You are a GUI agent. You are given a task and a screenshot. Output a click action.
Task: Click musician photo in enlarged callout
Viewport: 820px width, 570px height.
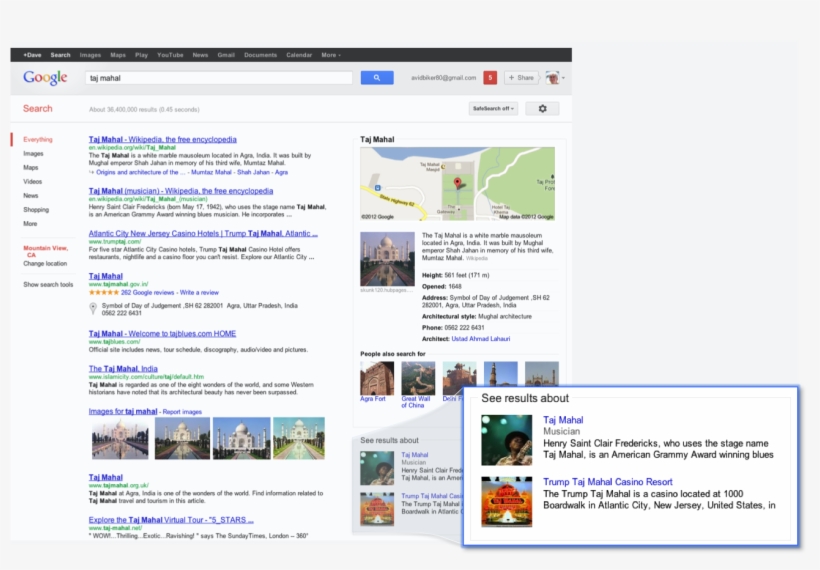coord(506,440)
